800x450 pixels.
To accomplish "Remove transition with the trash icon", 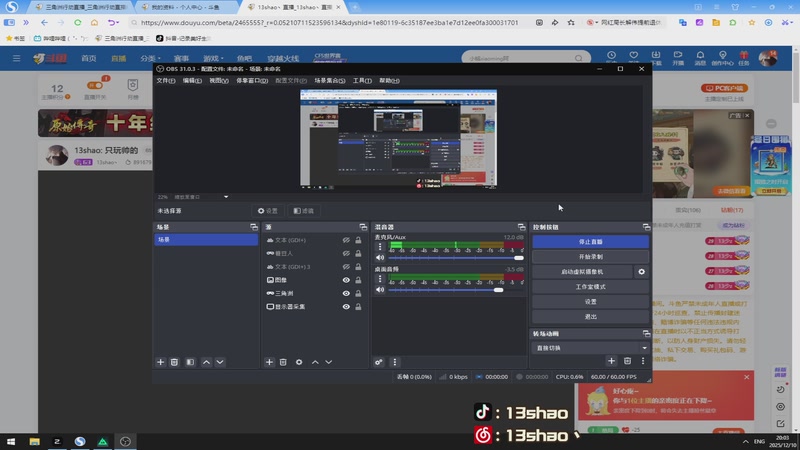I will coord(628,361).
